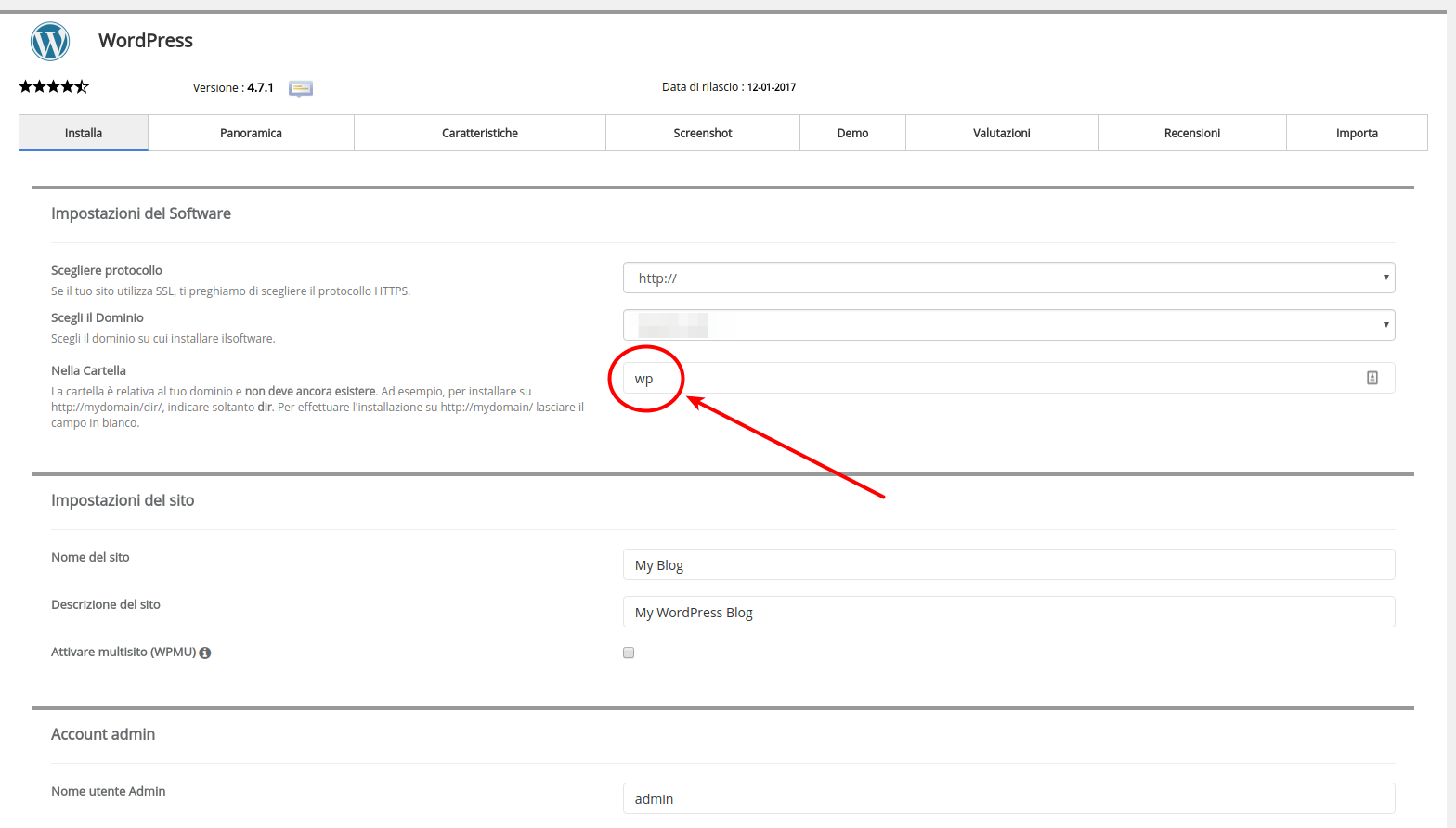Open the changelog icon next to version 4.7.1
1456x828 pixels.
click(301, 88)
